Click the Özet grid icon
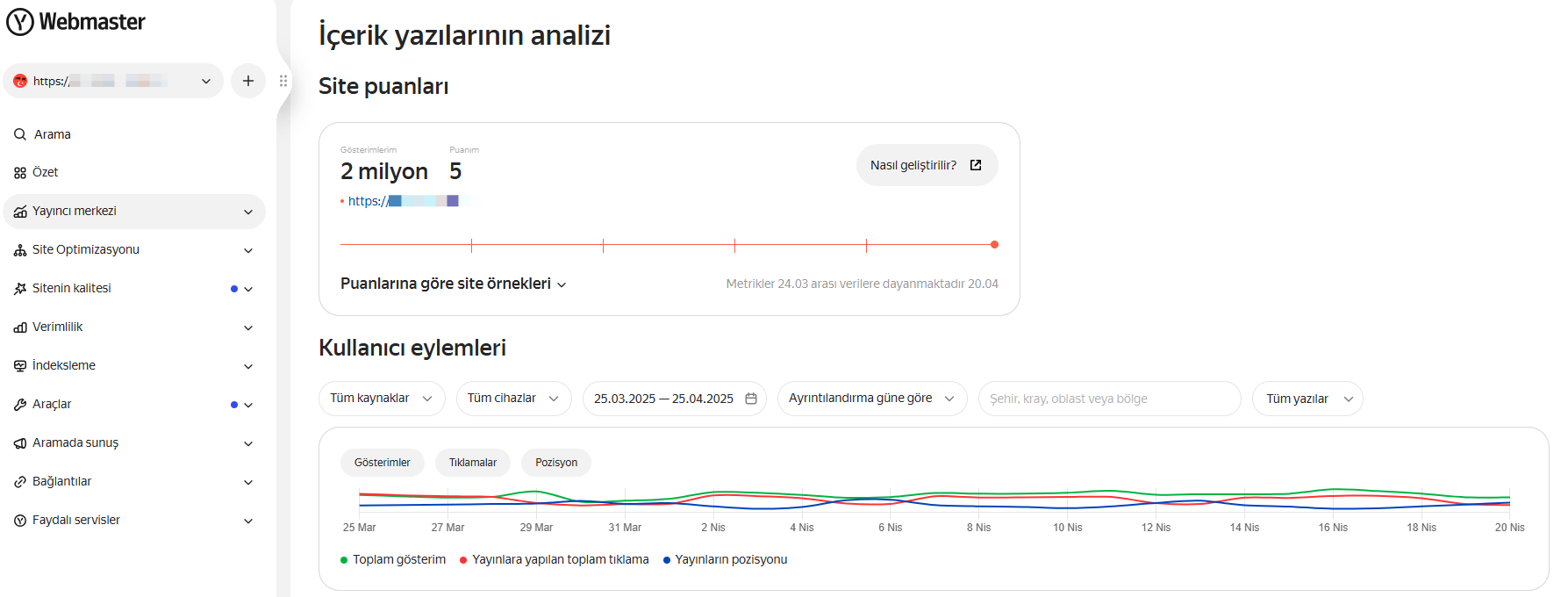The image size is (1568, 597). coord(20,173)
